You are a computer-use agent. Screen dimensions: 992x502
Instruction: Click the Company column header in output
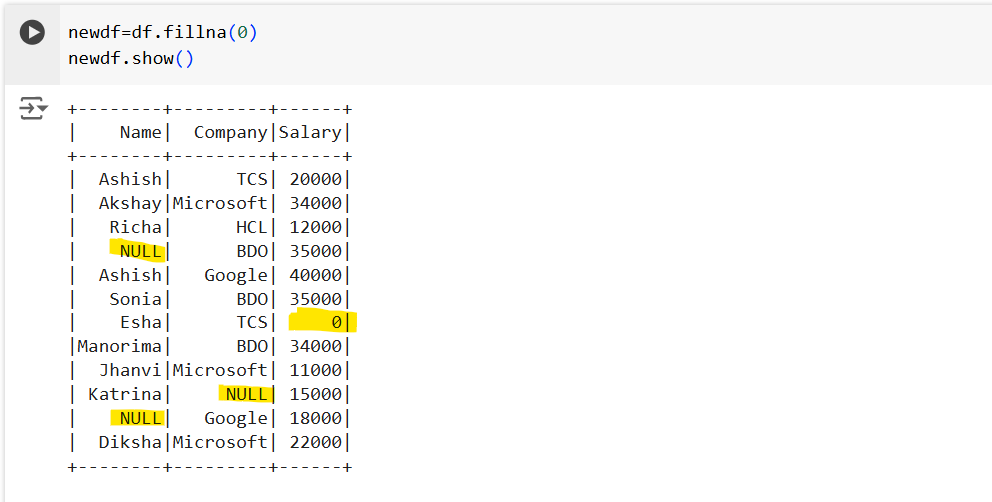click(x=230, y=132)
